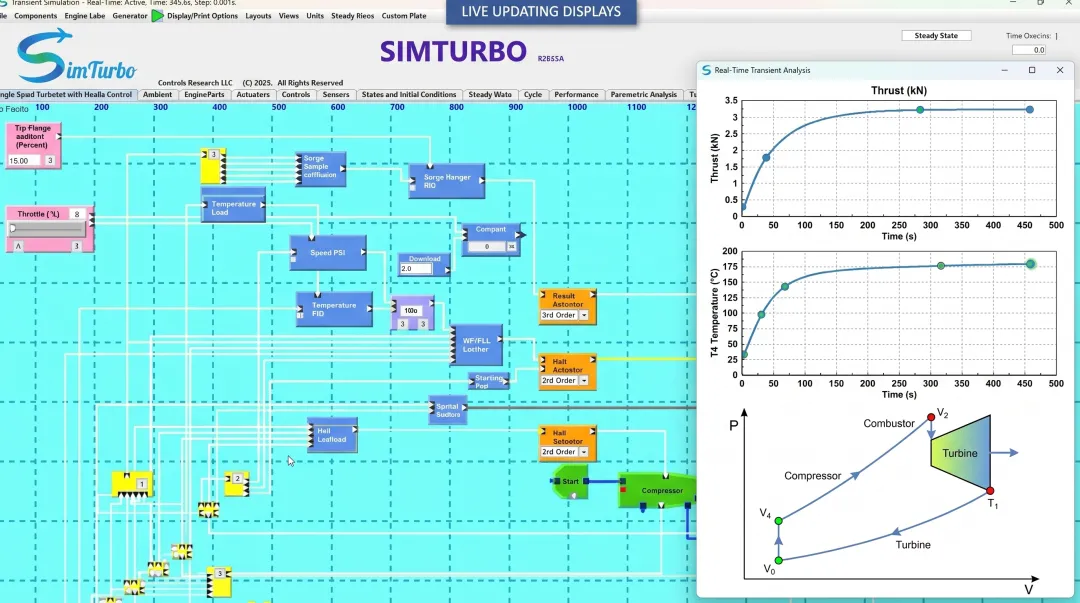Switch to the Cycle tab
1080x603 pixels.
[x=532, y=94]
